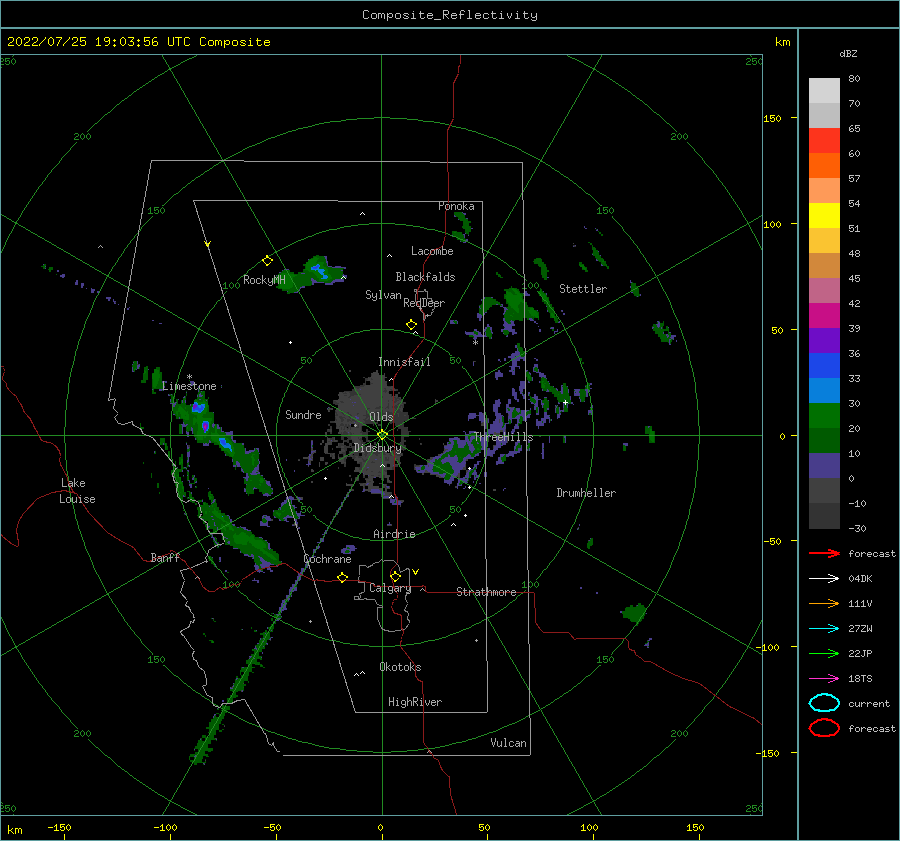The image size is (900, 841).
Task: Click the Airdrie label
Action: [394, 534]
